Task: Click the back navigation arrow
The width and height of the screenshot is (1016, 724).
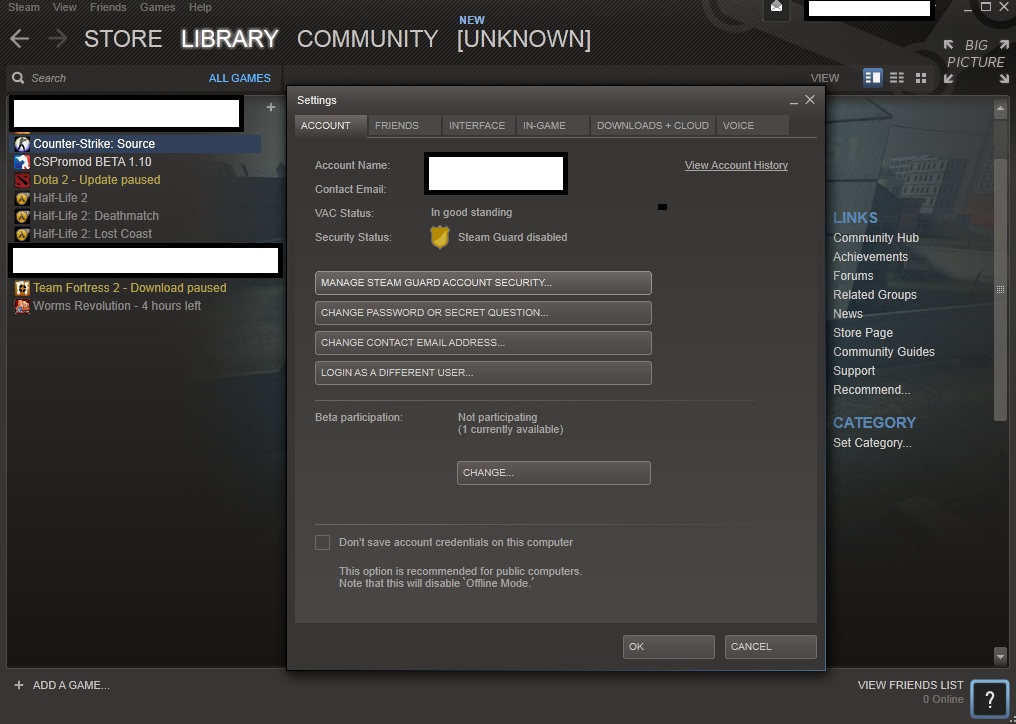Action: (19, 39)
